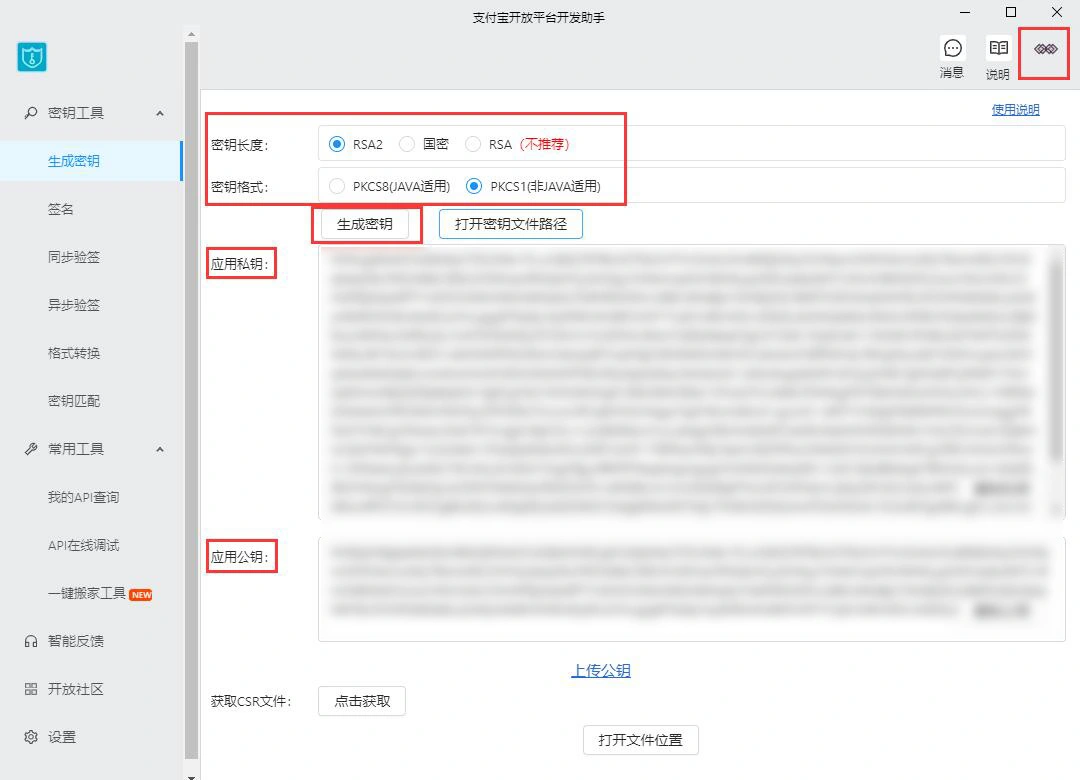The width and height of the screenshot is (1080, 780).
Task: Click the 设置 gear icon
Action: click(x=31, y=737)
